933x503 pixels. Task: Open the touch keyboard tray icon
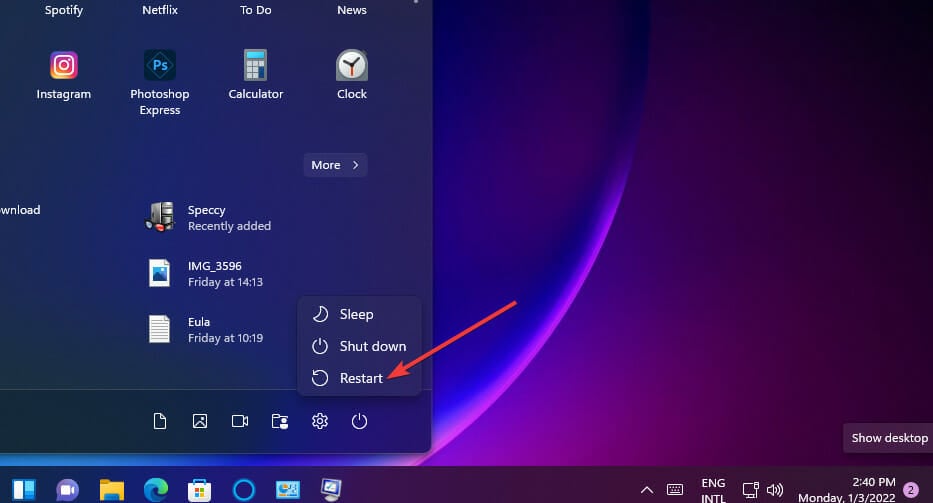[x=675, y=489]
